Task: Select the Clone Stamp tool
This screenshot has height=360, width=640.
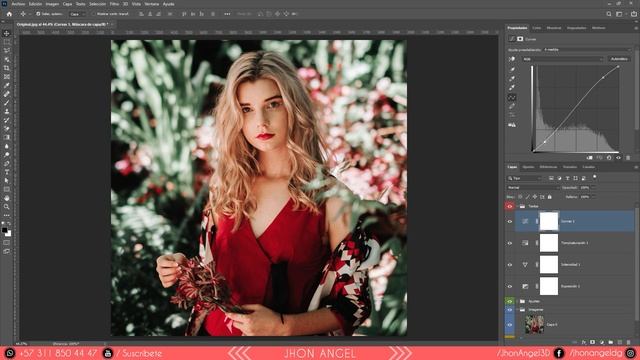Action: click(x=7, y=111)
